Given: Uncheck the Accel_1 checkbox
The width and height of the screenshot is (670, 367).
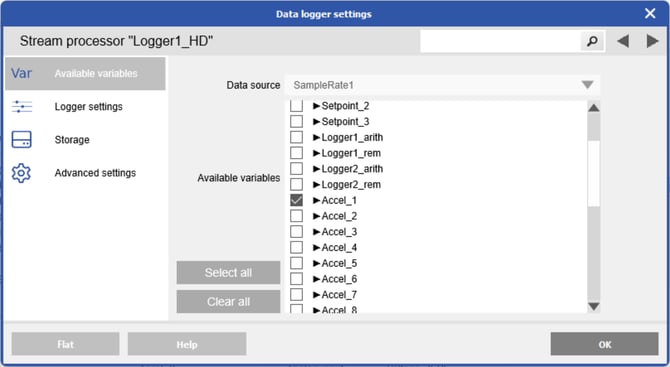Looking at the screenshot, I should click(x=296, y=200).
